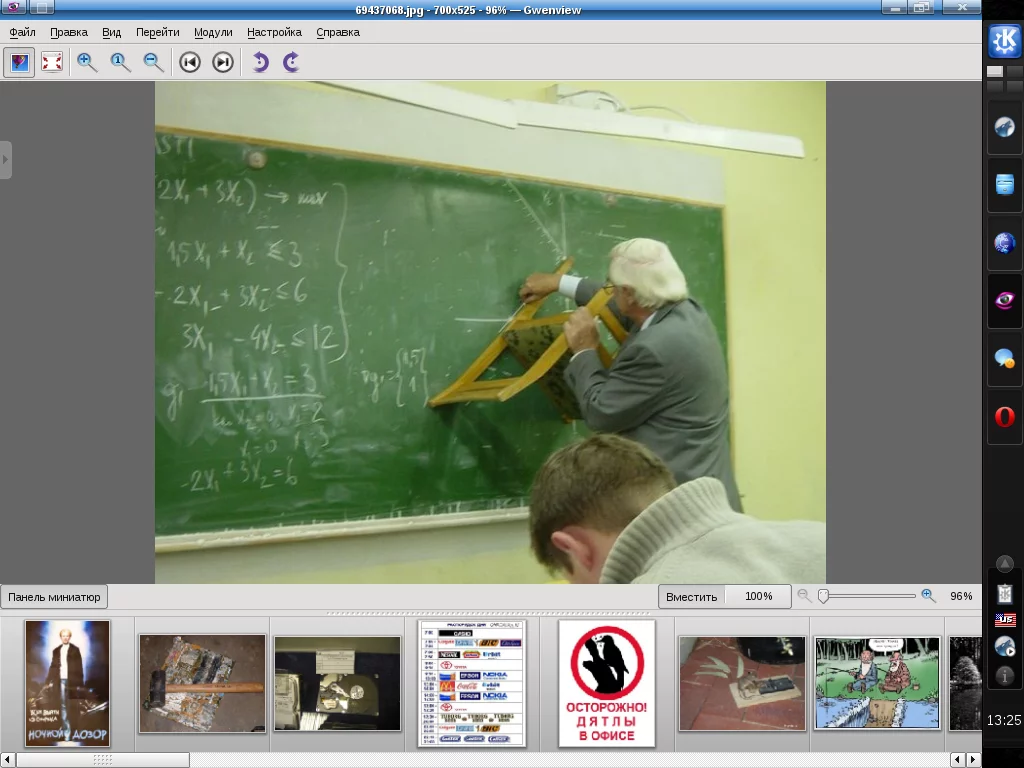Set actual size zoom with the magnifier-1 icon

120,62
